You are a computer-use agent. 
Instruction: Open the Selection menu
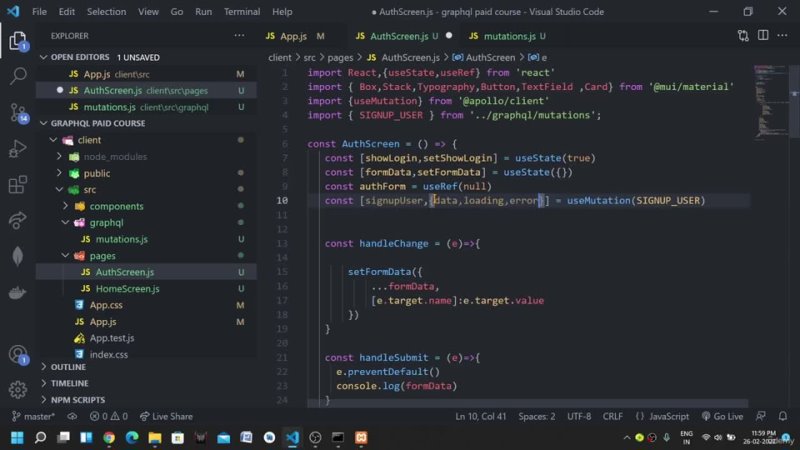point(106,11)
